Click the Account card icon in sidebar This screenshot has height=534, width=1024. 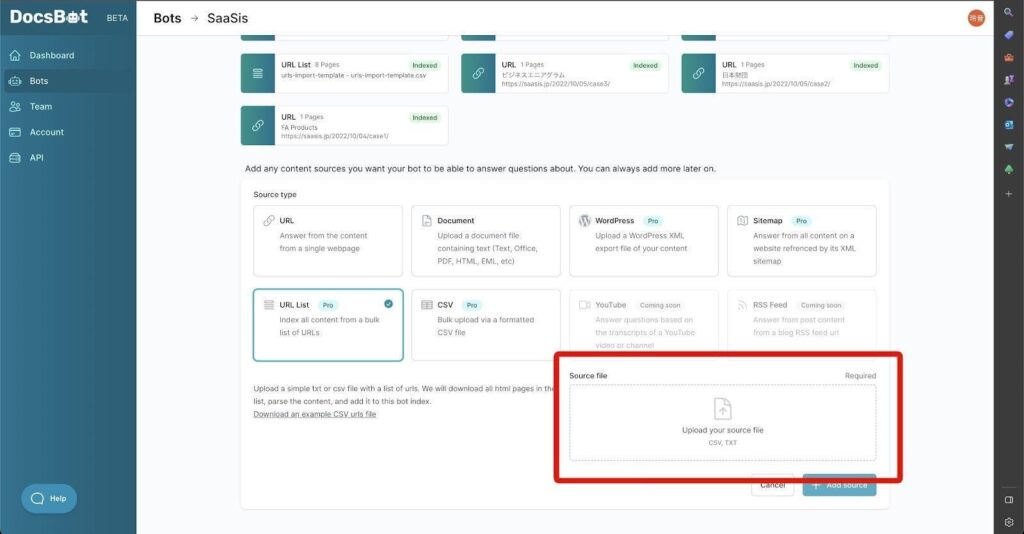pos(15,132)
